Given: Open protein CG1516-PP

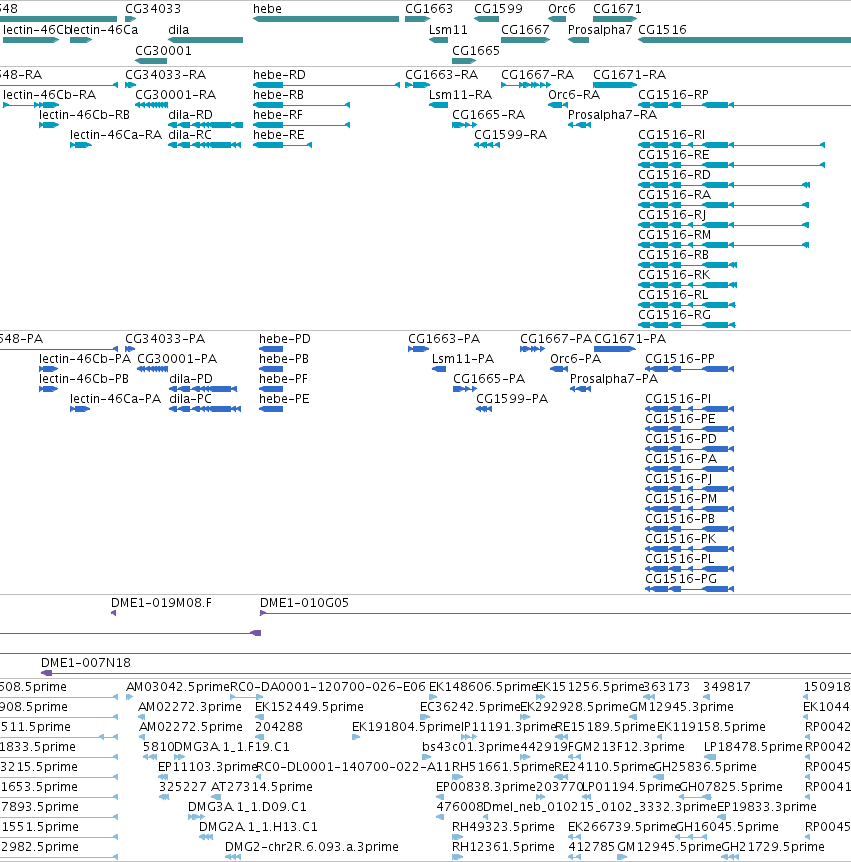Looking at the screenshot, I should coord(680,359).
